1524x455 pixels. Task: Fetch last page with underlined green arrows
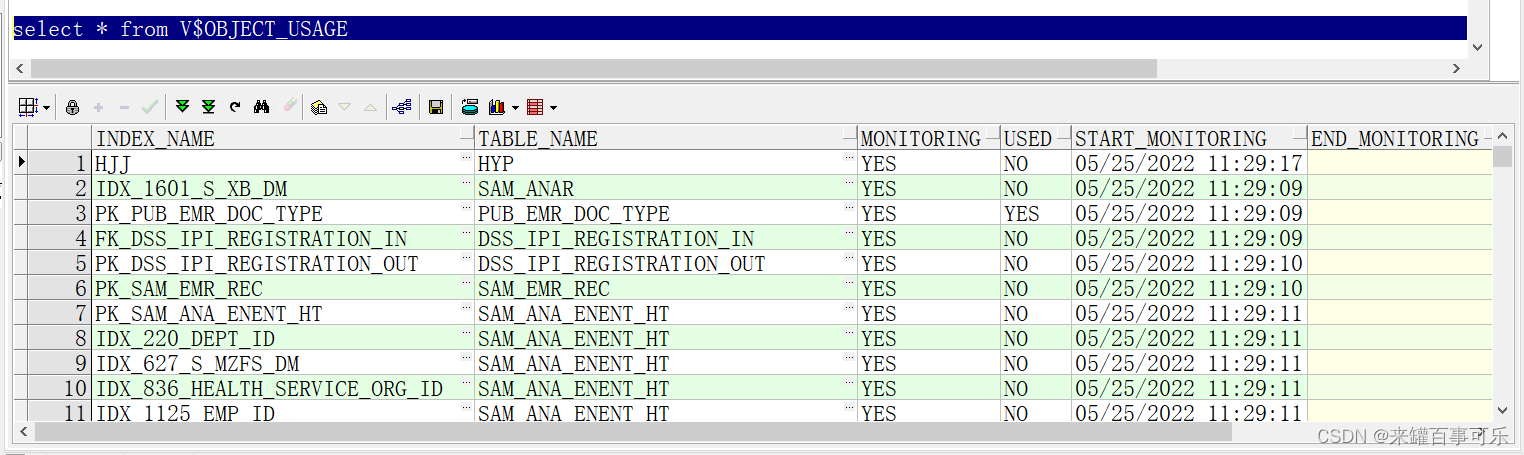[x=208, y=107]
